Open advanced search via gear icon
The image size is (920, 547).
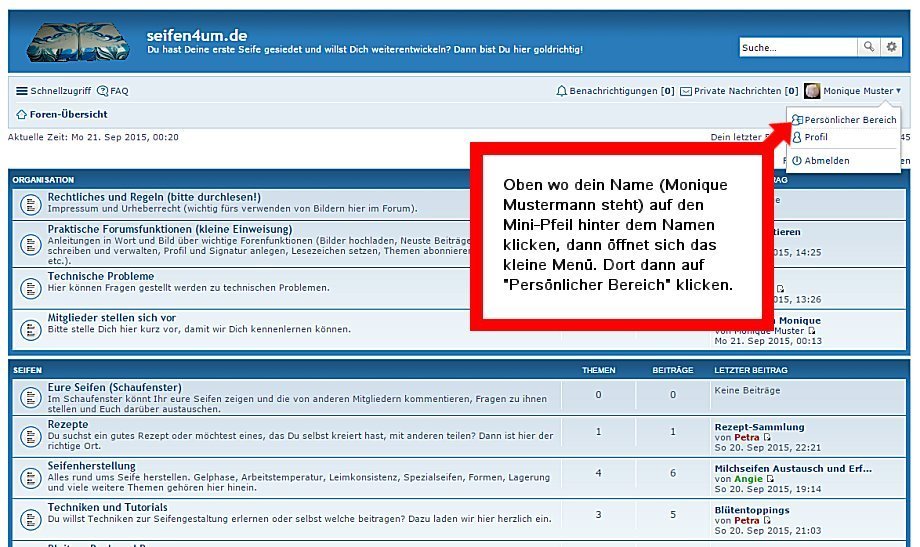[x=891, y=47]
